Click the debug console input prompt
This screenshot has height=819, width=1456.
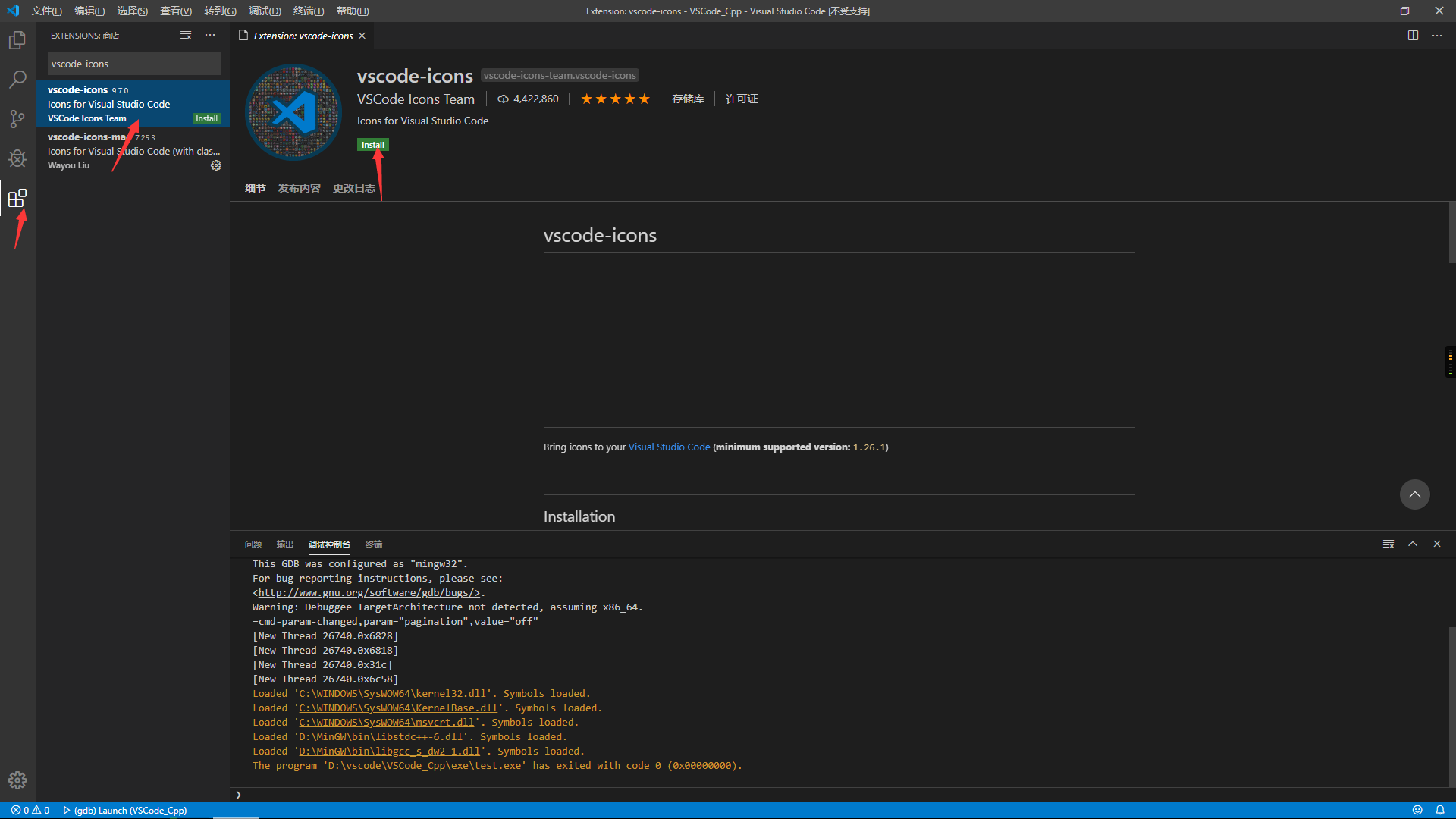[838, 795]
